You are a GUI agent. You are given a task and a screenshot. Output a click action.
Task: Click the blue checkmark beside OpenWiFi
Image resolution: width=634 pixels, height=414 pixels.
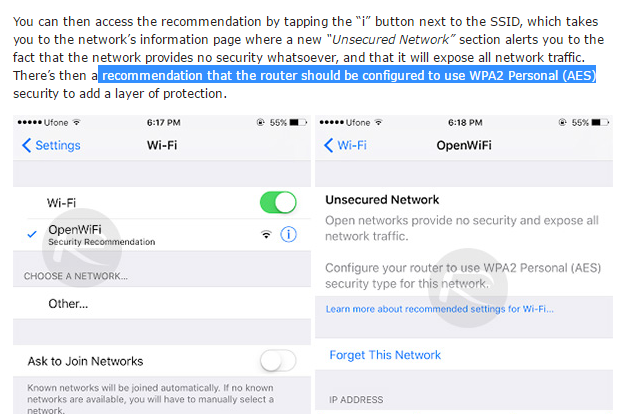click(33, 232)
